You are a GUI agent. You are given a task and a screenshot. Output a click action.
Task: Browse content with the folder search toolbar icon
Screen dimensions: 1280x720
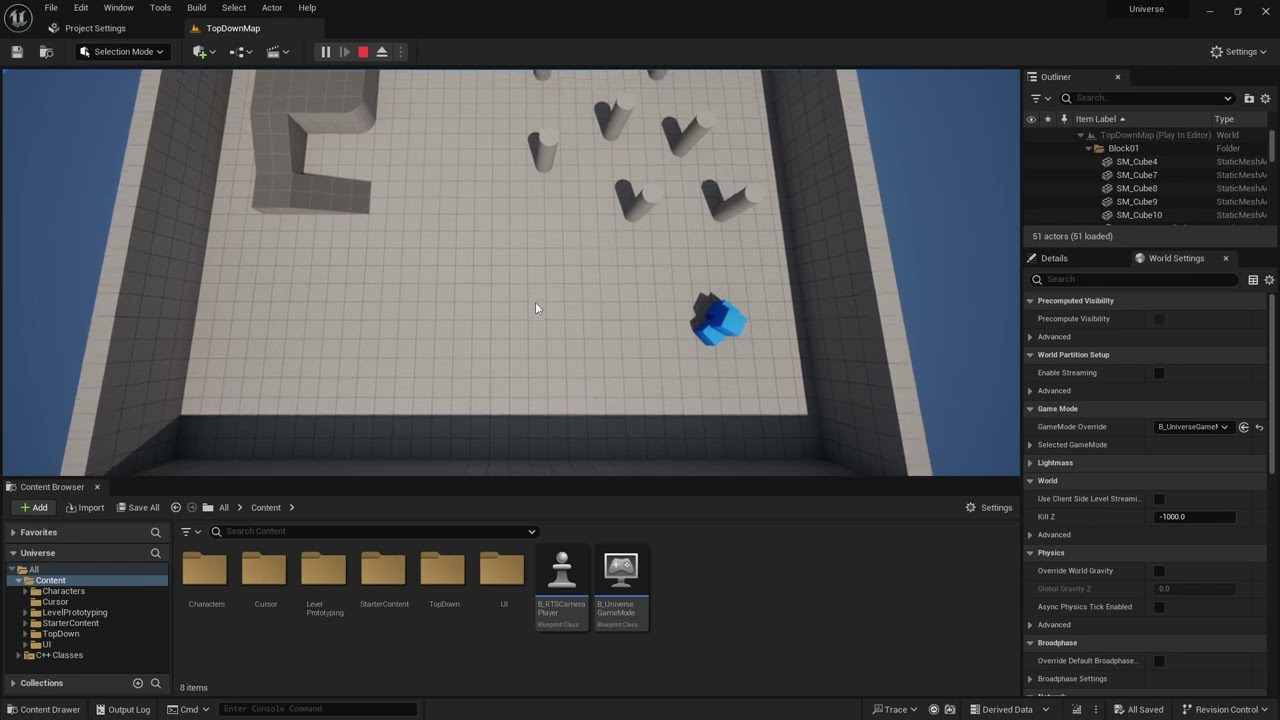tap(46, 52)
